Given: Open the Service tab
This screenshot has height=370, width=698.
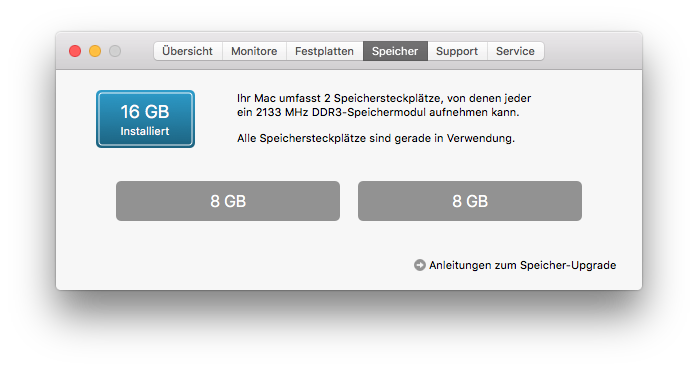Looking at the screenshot, I should tap(515, 51).
